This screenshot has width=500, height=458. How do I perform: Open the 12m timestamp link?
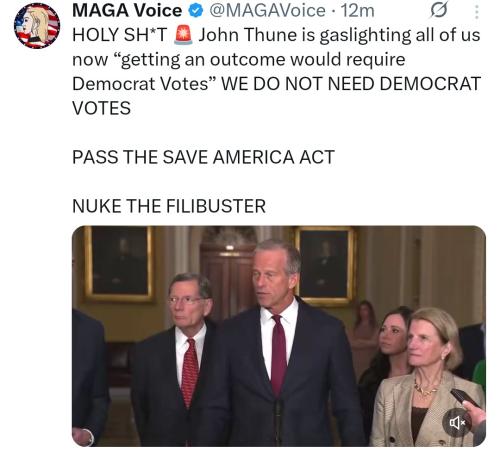358,11
